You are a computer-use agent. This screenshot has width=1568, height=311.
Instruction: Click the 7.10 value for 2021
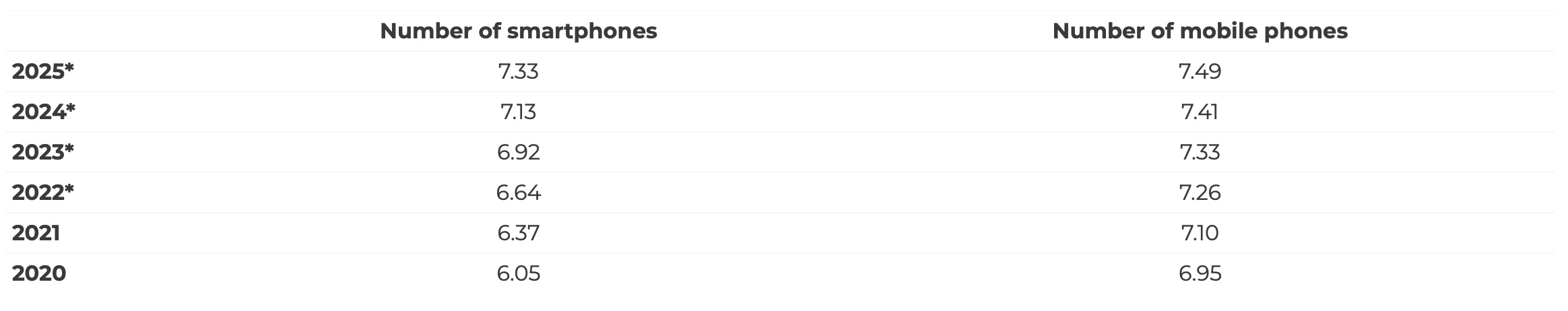(1200, 233)
